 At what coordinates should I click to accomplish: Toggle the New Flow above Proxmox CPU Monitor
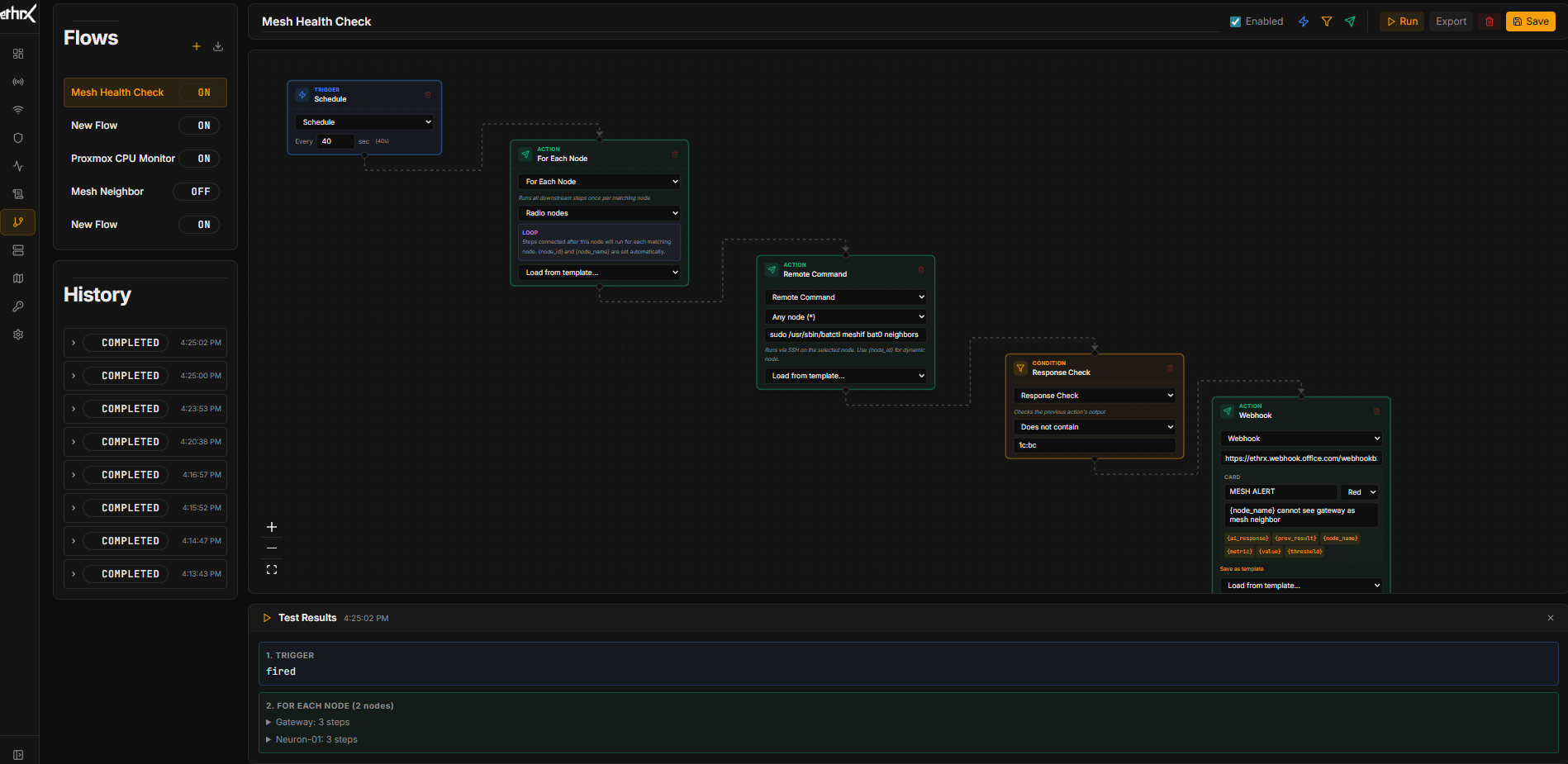pyautogui.click(x=199, y=126)
